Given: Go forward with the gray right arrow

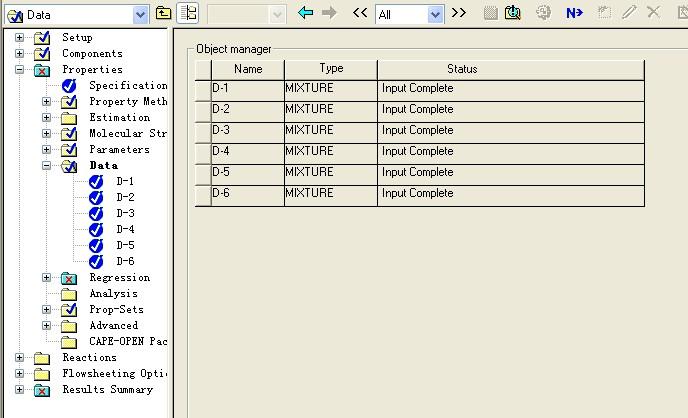Looking at the screenshot, I should 329,13.
